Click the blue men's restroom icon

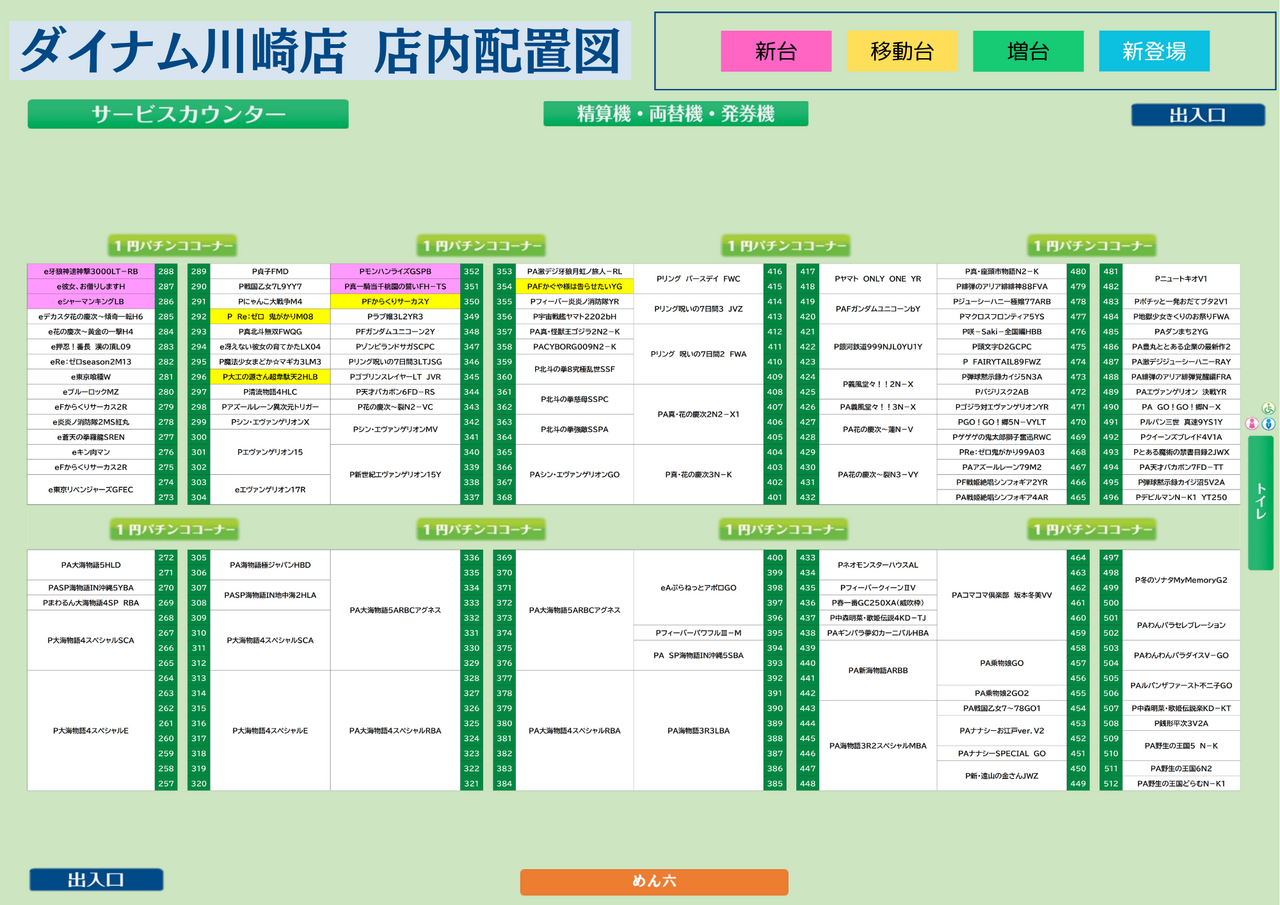[1269, 424]
